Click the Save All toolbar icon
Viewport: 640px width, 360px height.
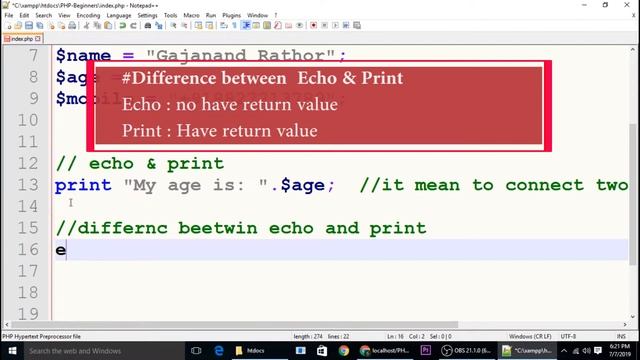click(x=40, y=26)
